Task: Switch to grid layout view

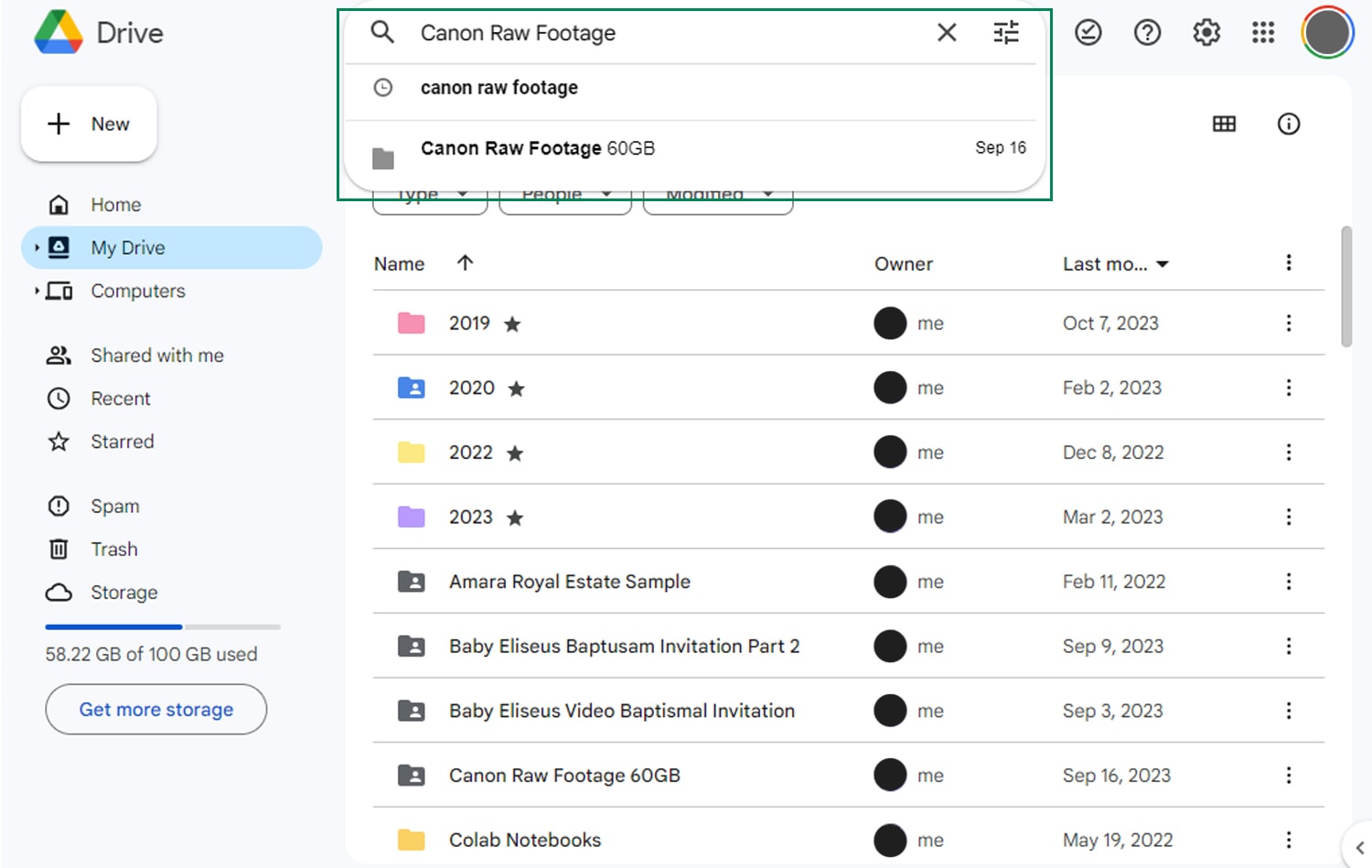Action: tap(1224, 123)
